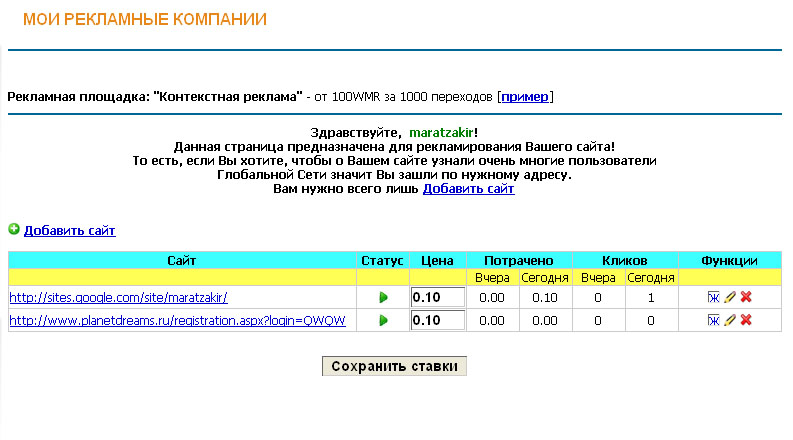Edit the sites.google.com site with pencil icon
The width and height of the screenshot is (793, 440).
tap(730, 297)
